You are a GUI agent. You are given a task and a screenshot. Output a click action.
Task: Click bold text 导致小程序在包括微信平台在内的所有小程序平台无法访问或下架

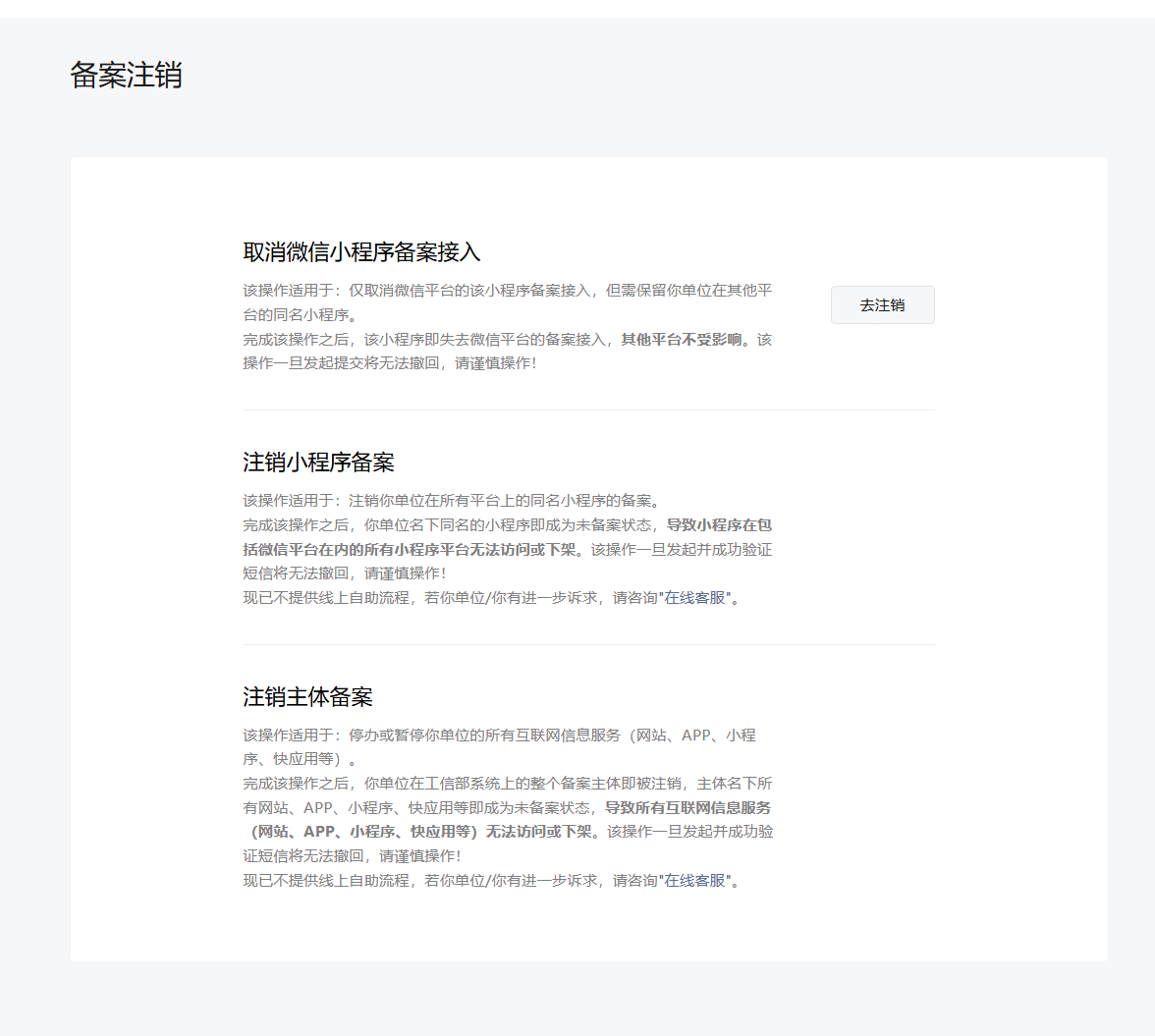[x=508, y=537]
